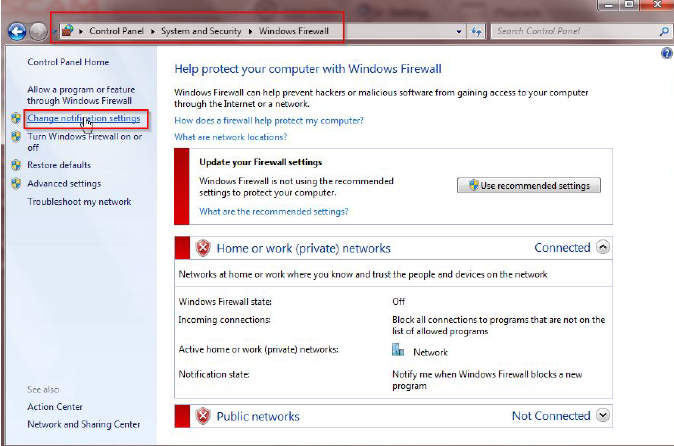The image size is (674, 446).
Task: Click Update your Firewall settings heading
Action: [x=260, y=162]
